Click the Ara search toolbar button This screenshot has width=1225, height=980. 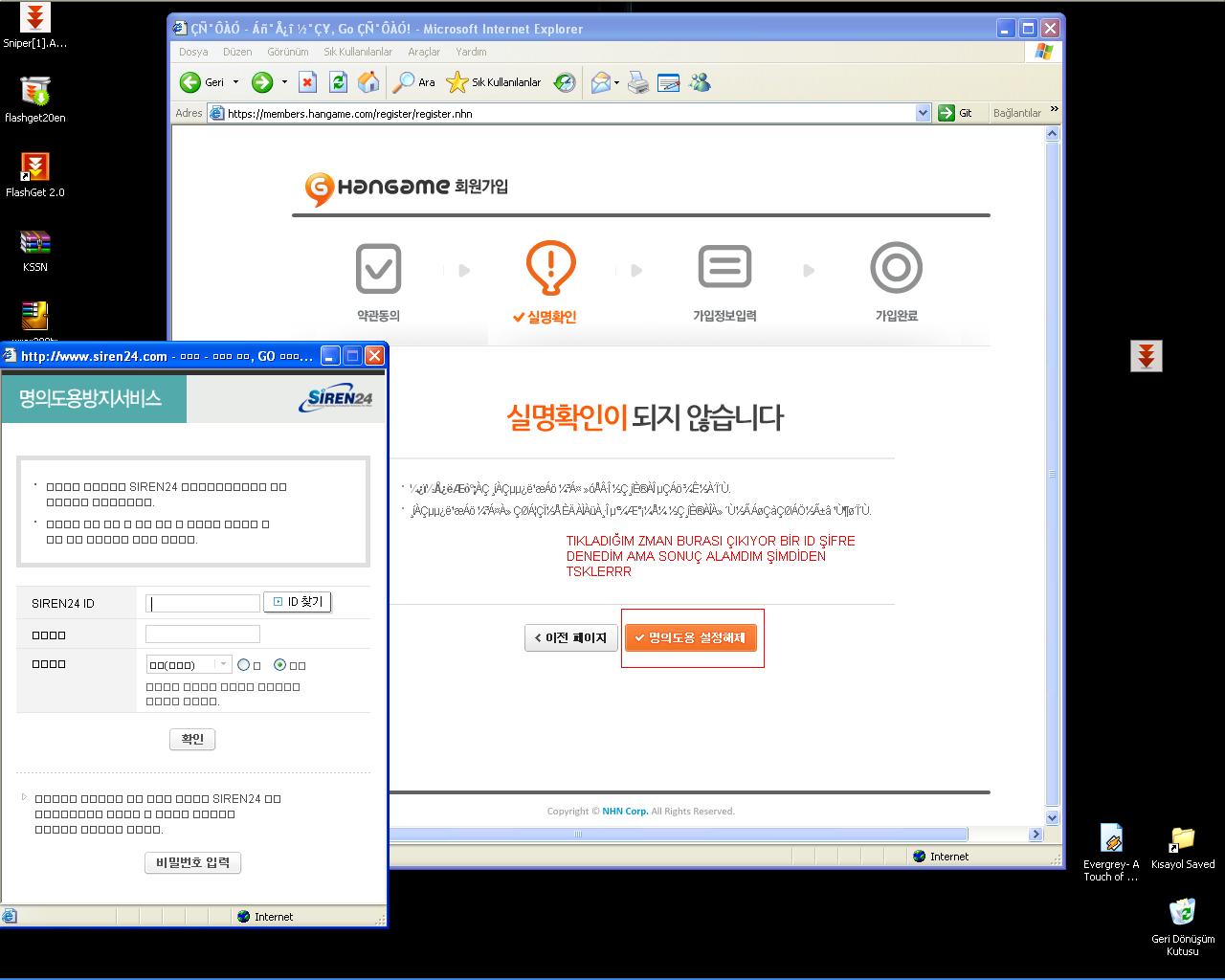414,82
